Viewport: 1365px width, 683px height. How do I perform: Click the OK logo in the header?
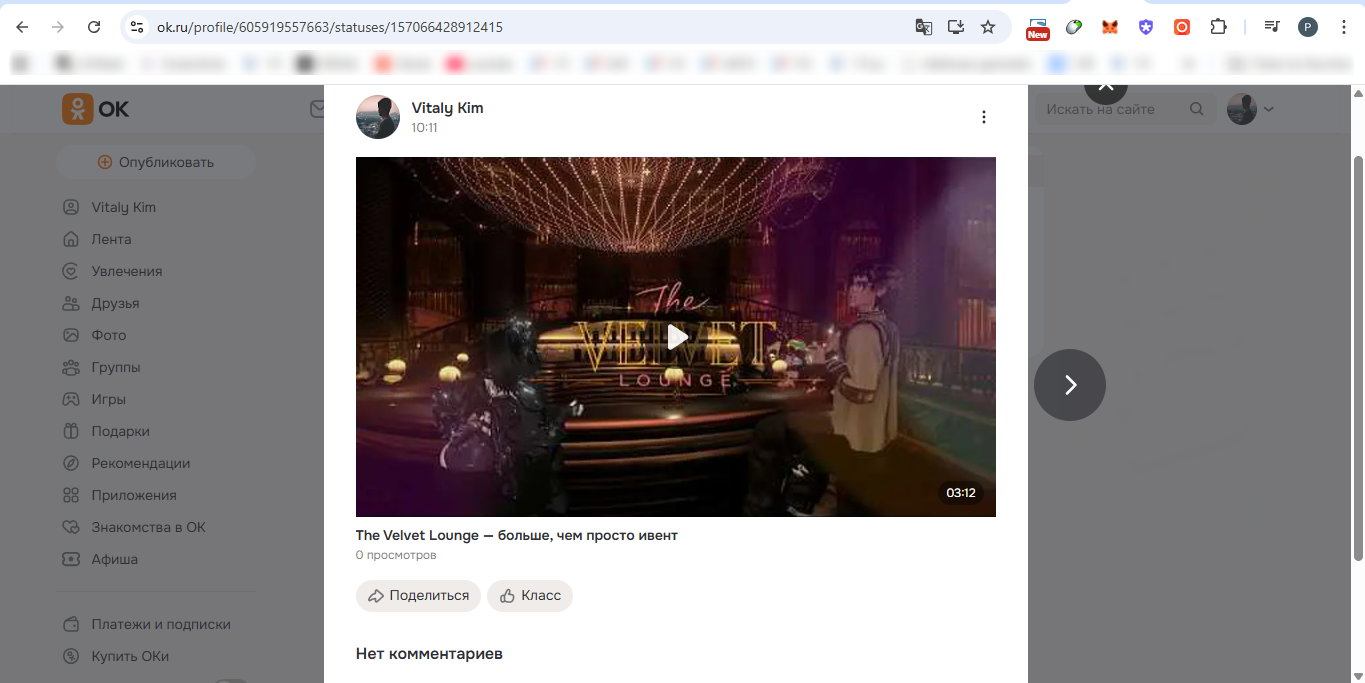[x=96, y=109]
